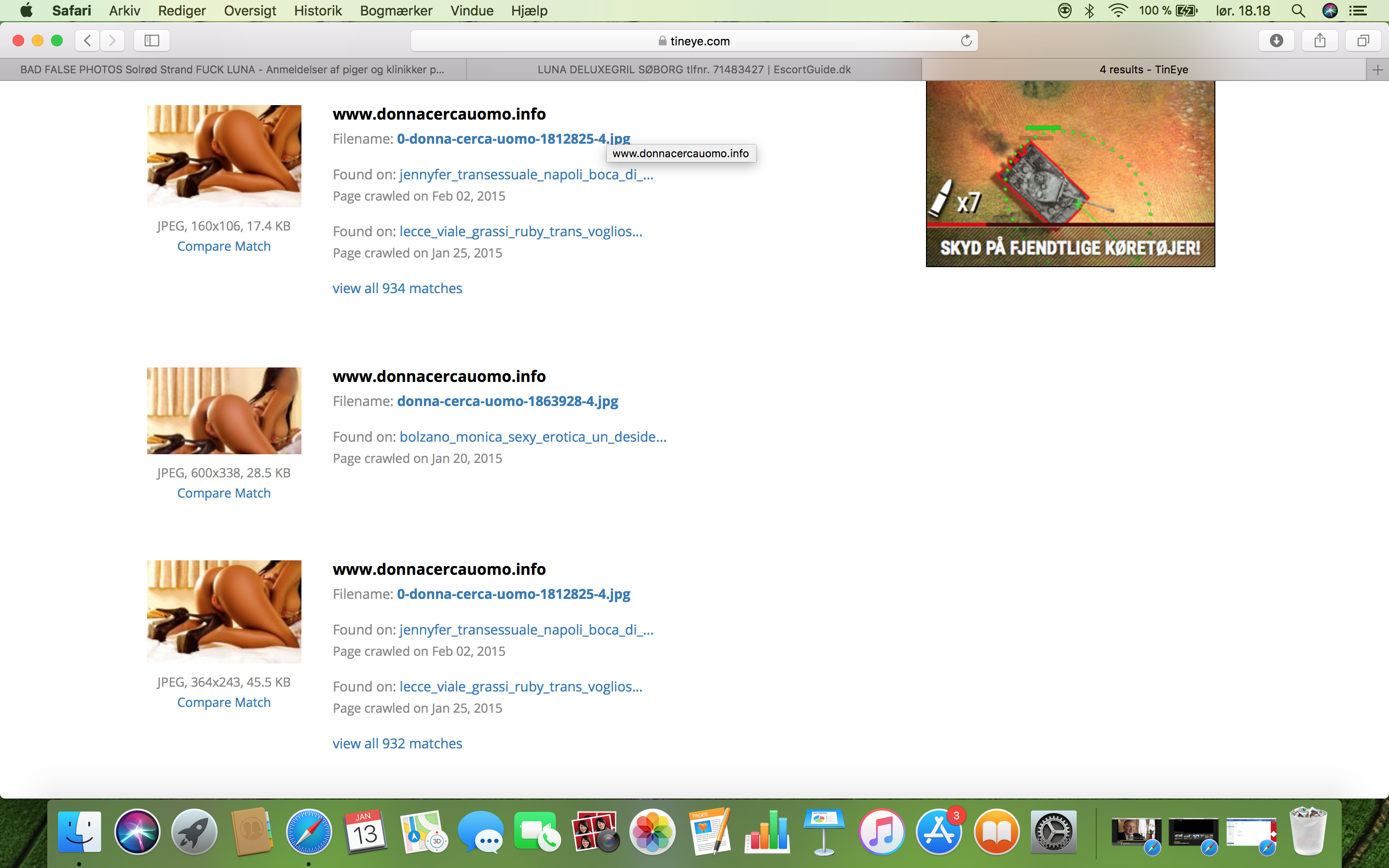Image resolution: width=1389 pixels, height=868 pixels.
Task: Click Compare Match under 364x243 image
Action: click(224, 702)
